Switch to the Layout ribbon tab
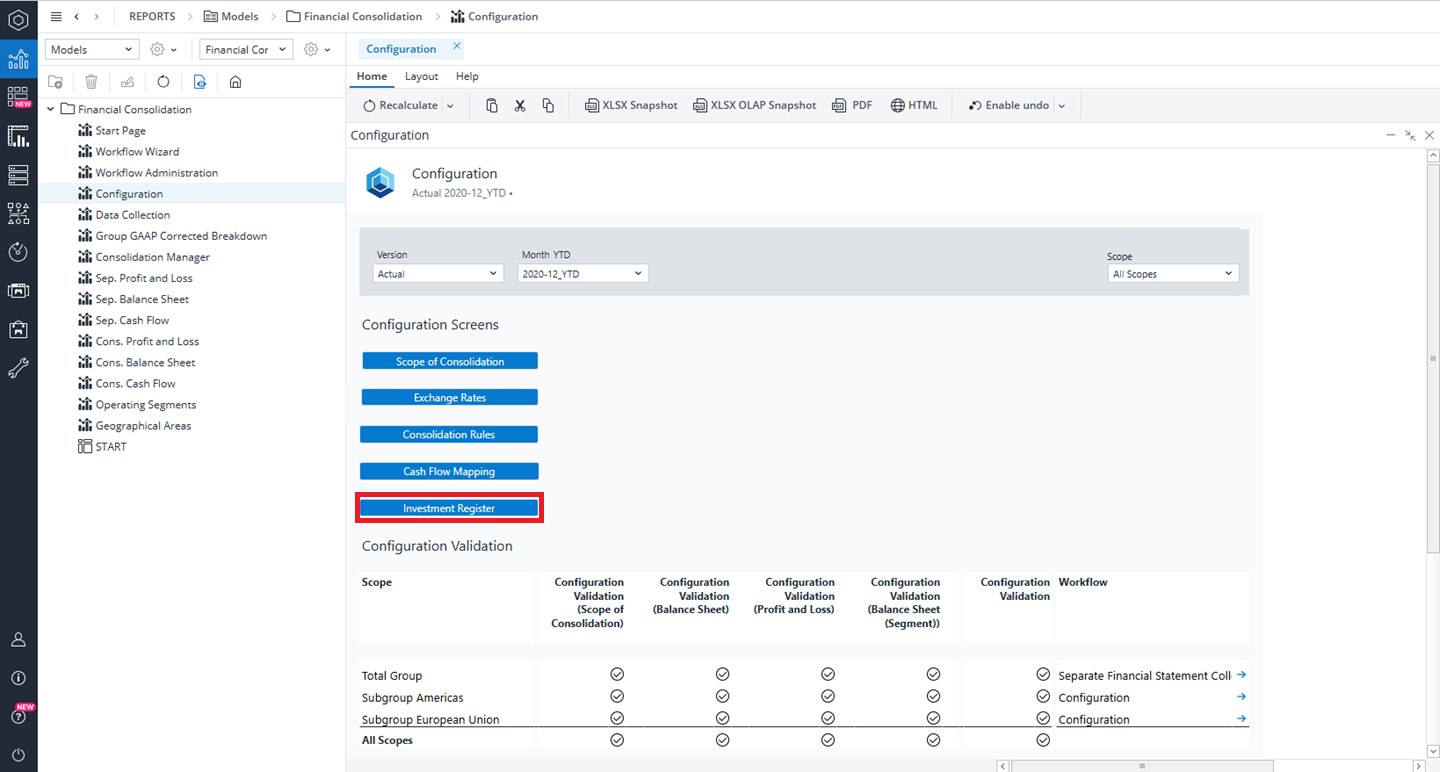The width and height of the screenshot is (1440, 772). [x=421, y=76]
